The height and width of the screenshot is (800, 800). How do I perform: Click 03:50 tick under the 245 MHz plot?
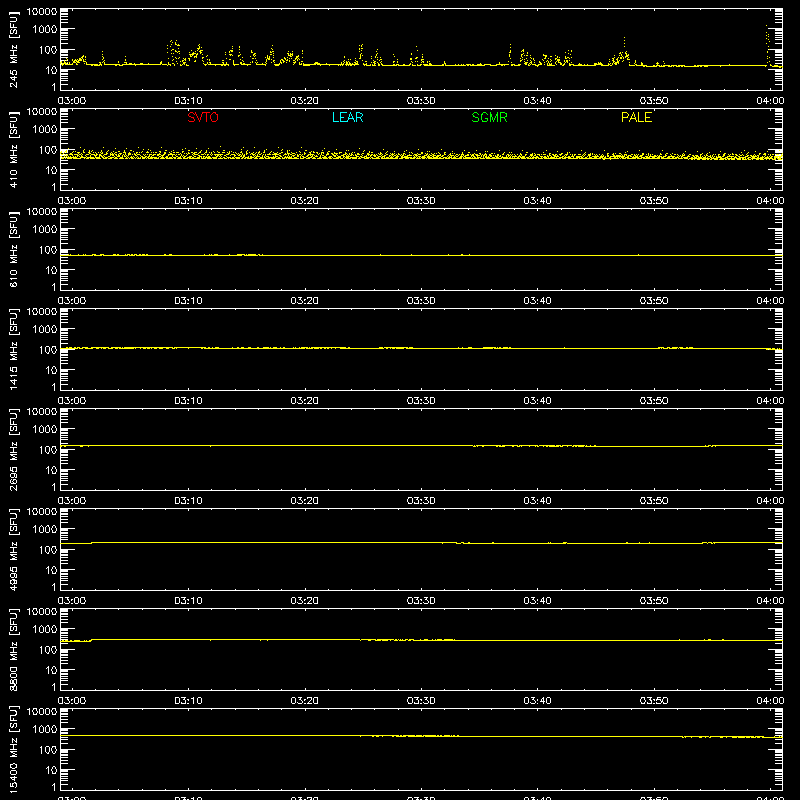coord(654,101)
